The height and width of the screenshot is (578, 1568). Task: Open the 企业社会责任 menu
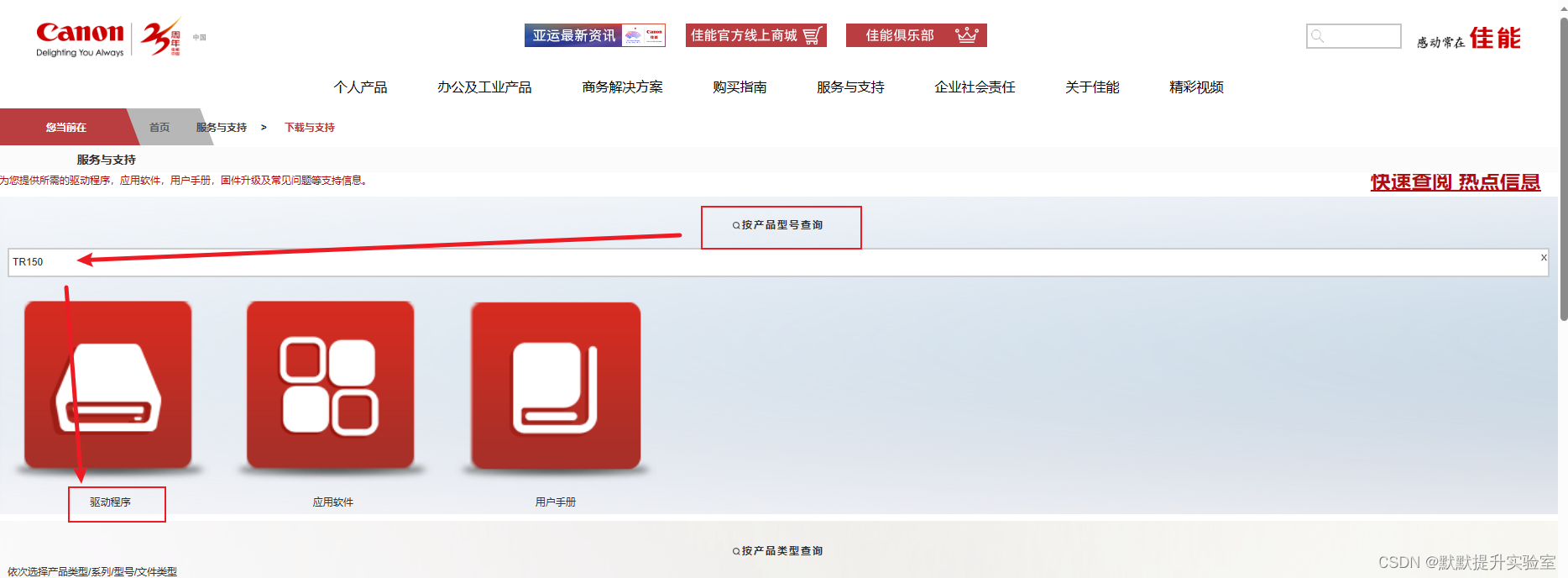click(975, 87)
